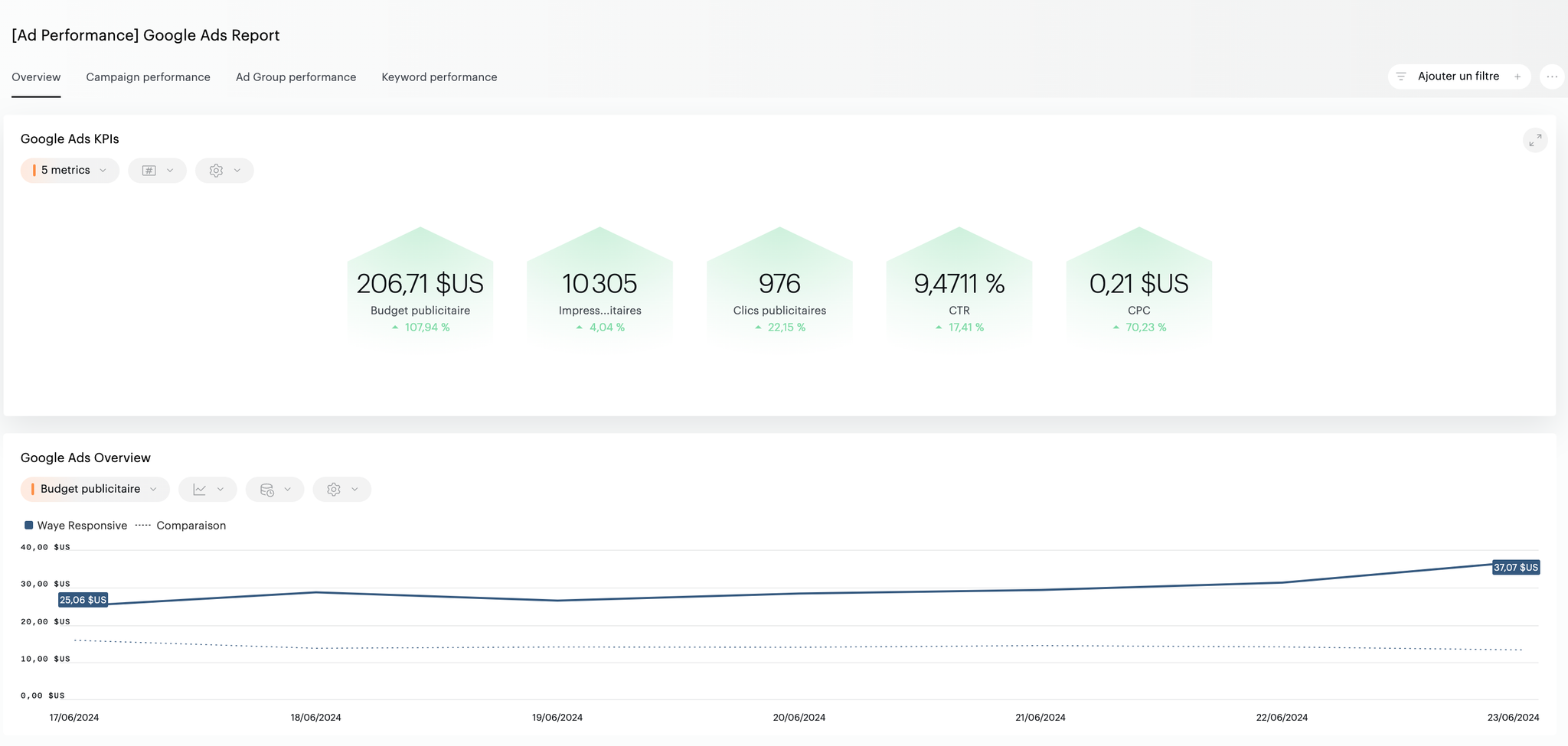Open the chevron next to the chart type icon
This screenshot has height=746, width=1568.
pyautogui.click(x=220, y=490)
